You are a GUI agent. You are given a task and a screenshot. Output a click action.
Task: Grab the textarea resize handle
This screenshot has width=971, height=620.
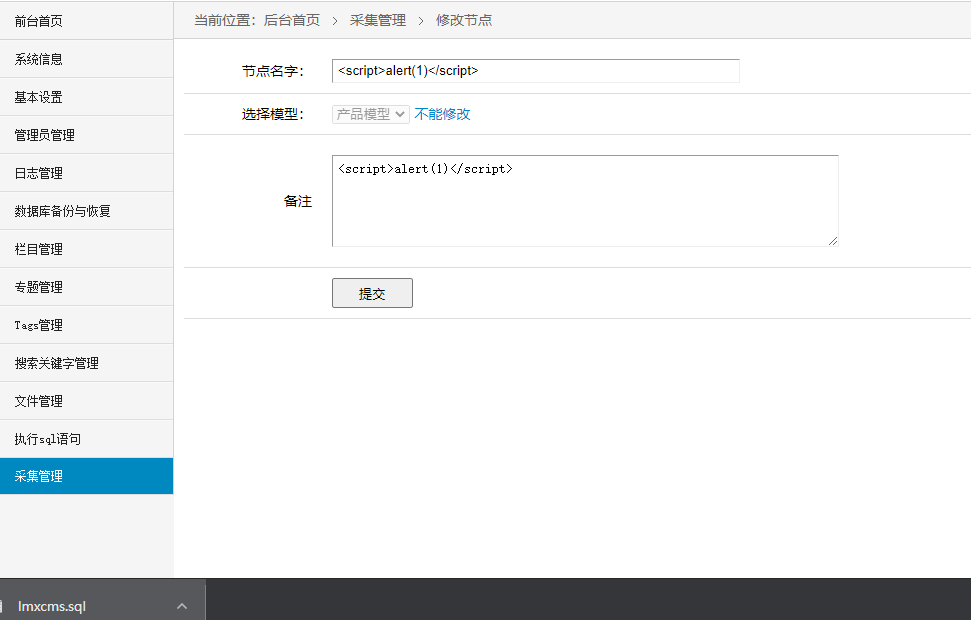(x=833, y=241)
